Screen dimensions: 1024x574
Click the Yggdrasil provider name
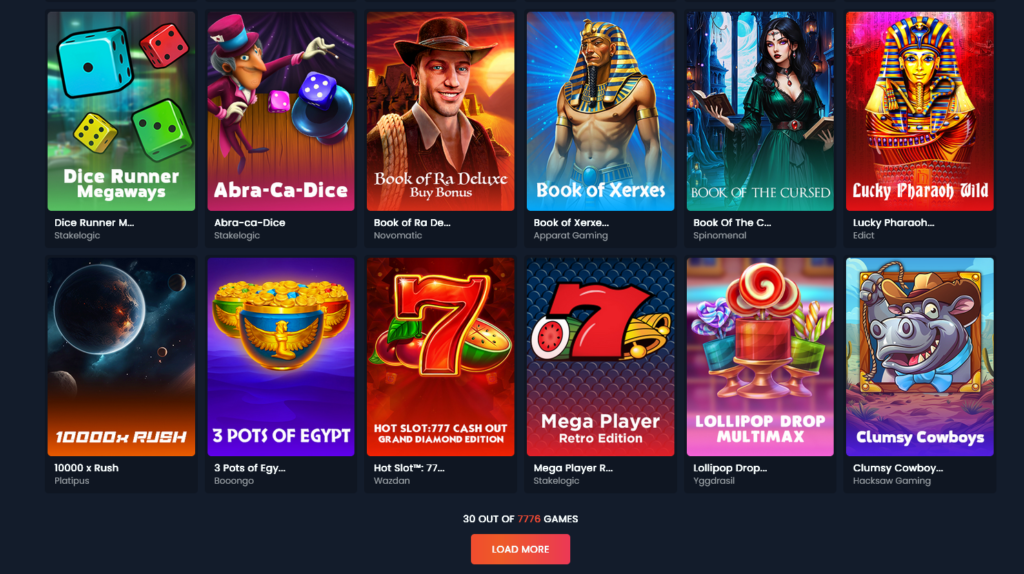tap(714, 481)
